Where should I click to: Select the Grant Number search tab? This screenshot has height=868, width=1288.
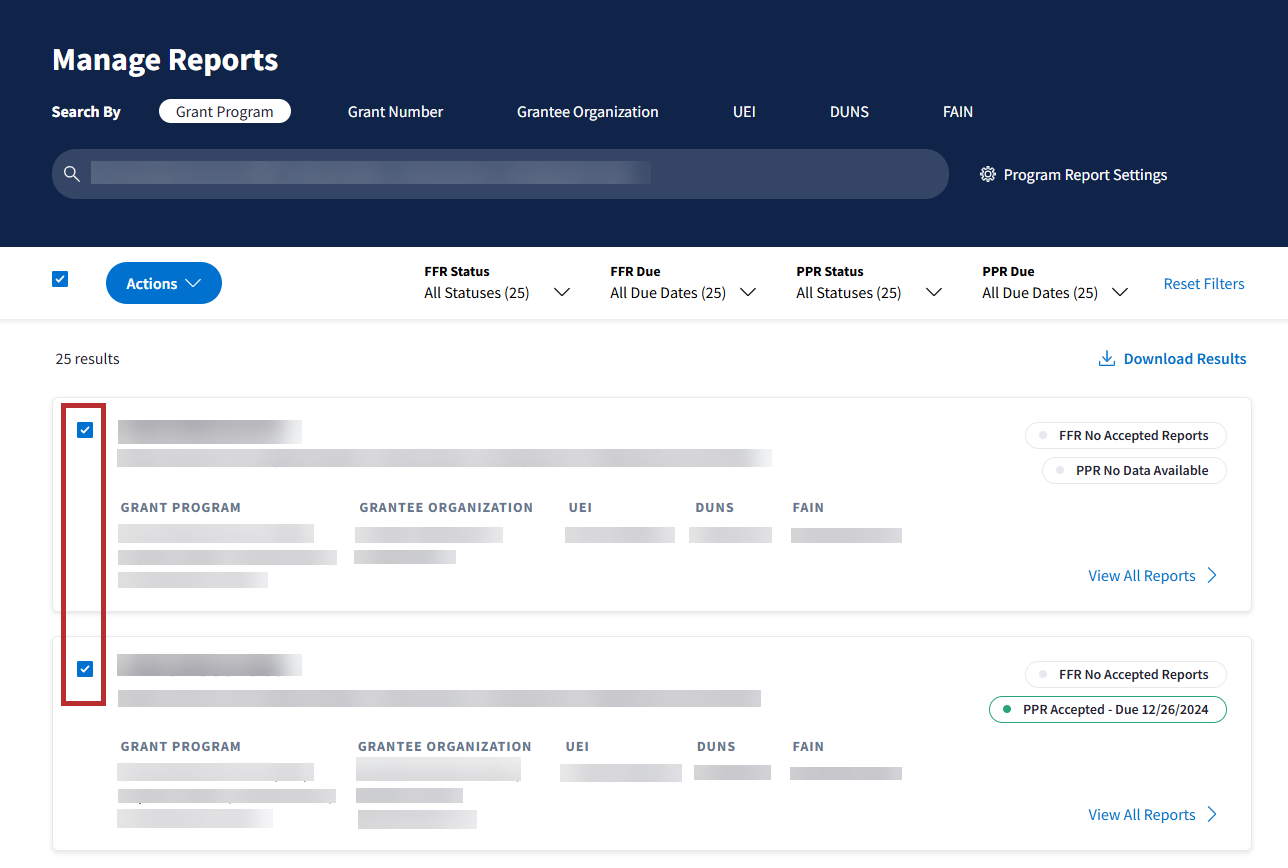pyautogui.click(x=395, y=112)
